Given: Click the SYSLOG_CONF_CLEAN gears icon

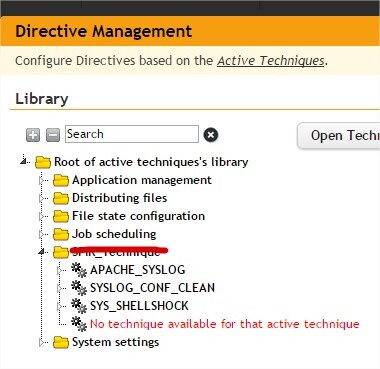Looking at the screenshot, I should pyautogui.click(x=79, y=288).
